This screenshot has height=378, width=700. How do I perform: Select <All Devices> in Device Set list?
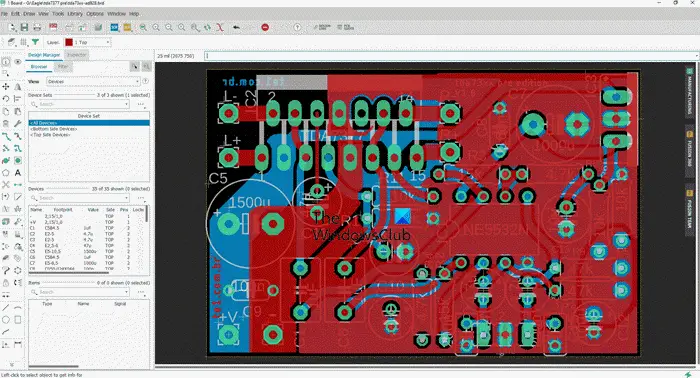point(89,123)
